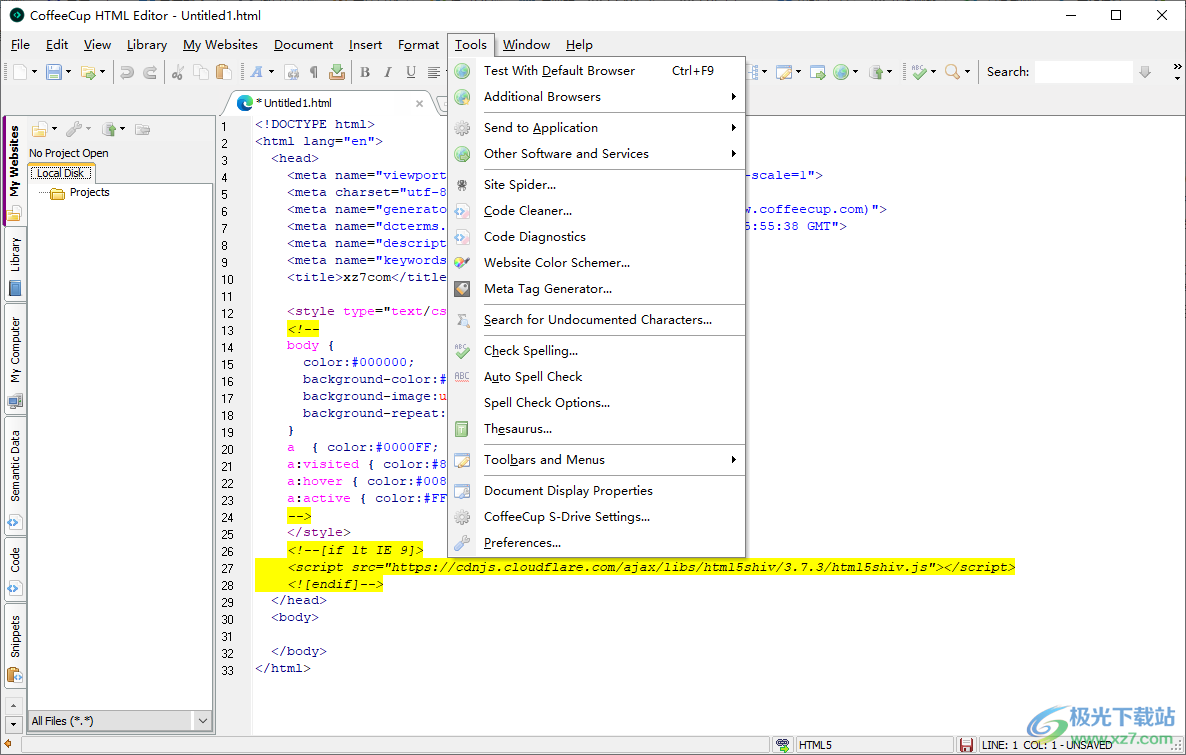Click the Undo arrow icon
This screenshot has width=1186, height=755.
click(127, 72)
